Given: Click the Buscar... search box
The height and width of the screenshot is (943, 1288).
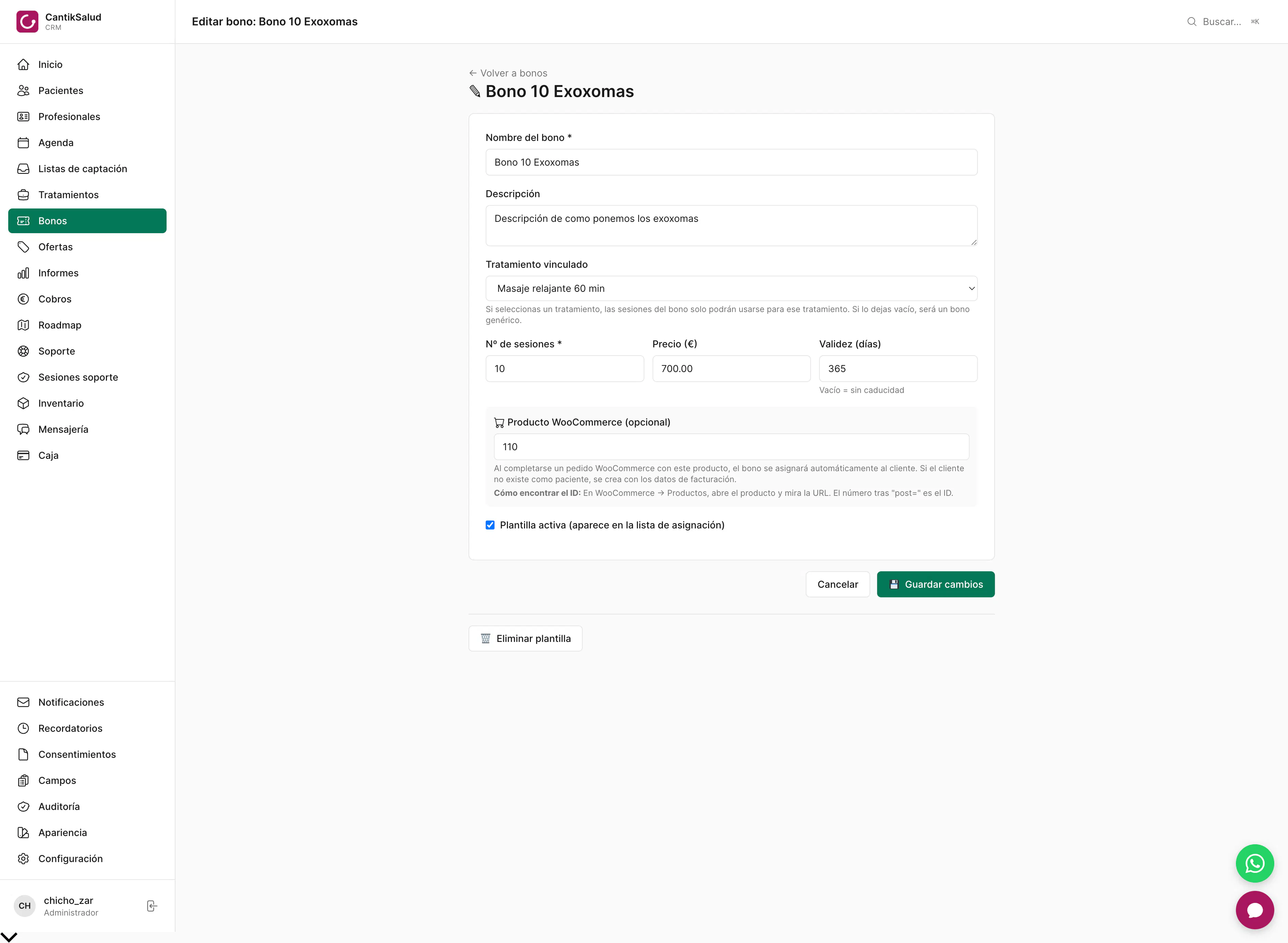Looking at the screenshot, I should click(x=1223, y=22).
